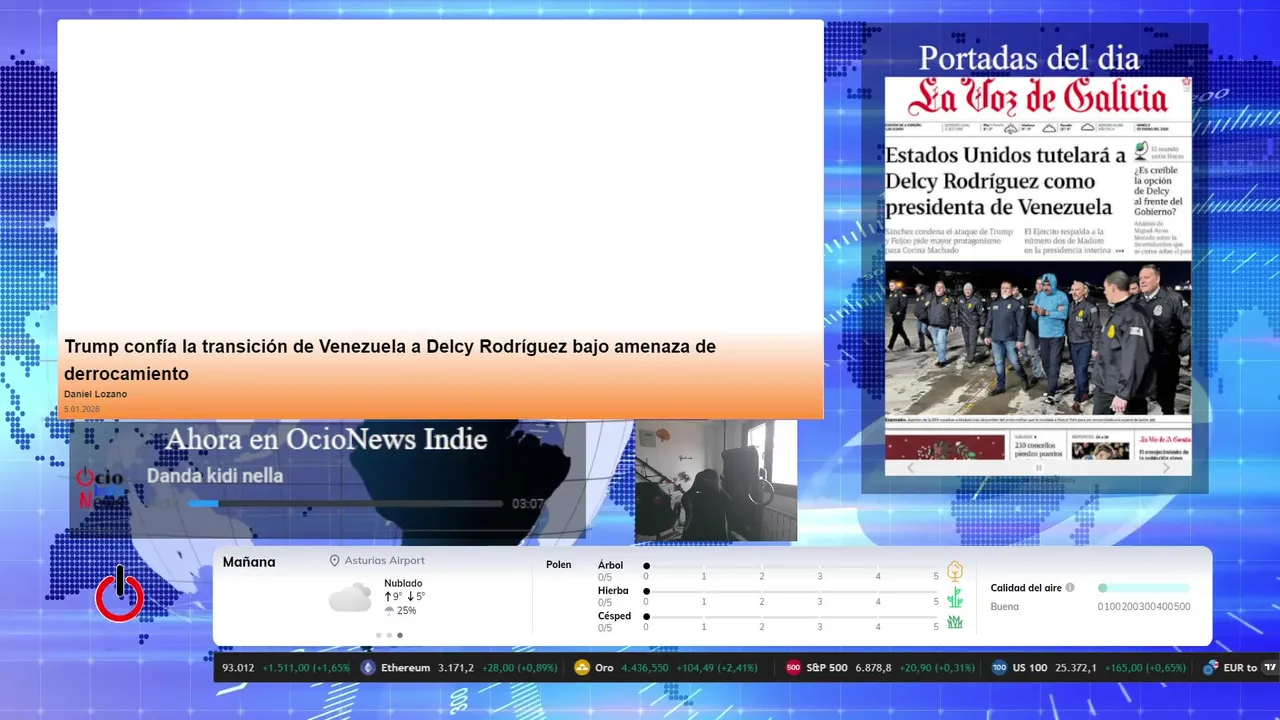This screenshot has height=720, width=1280.
Task: Click the info icon next to Calidad del aire
Action: 1070,588
